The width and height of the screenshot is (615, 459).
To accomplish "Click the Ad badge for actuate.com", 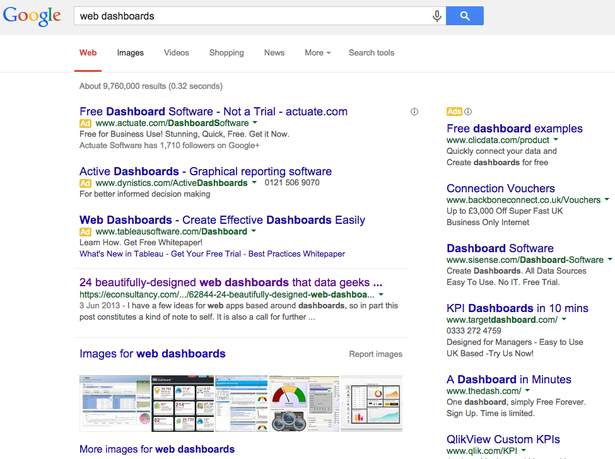I will coord(85,124).
